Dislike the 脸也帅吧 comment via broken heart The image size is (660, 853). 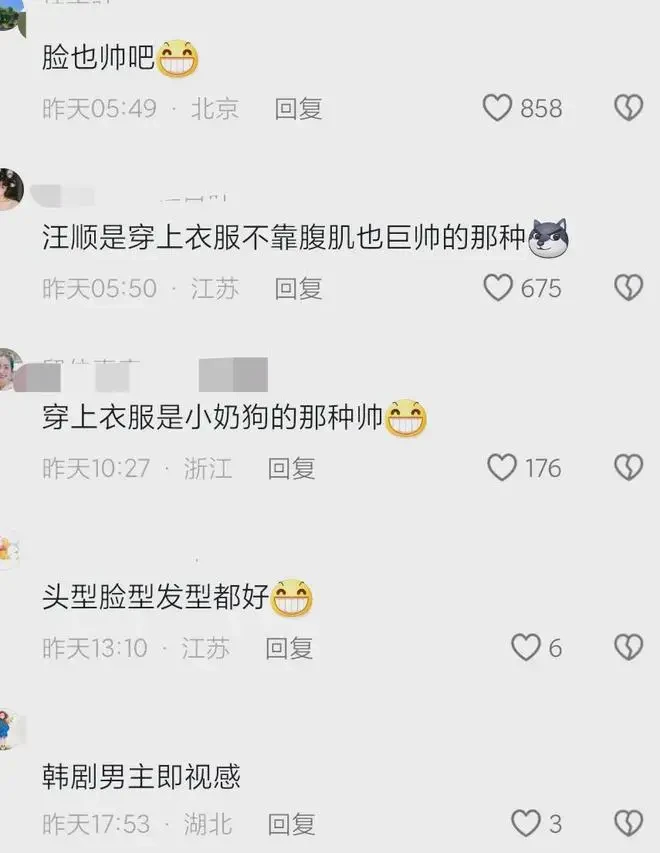tap(629, 108)
